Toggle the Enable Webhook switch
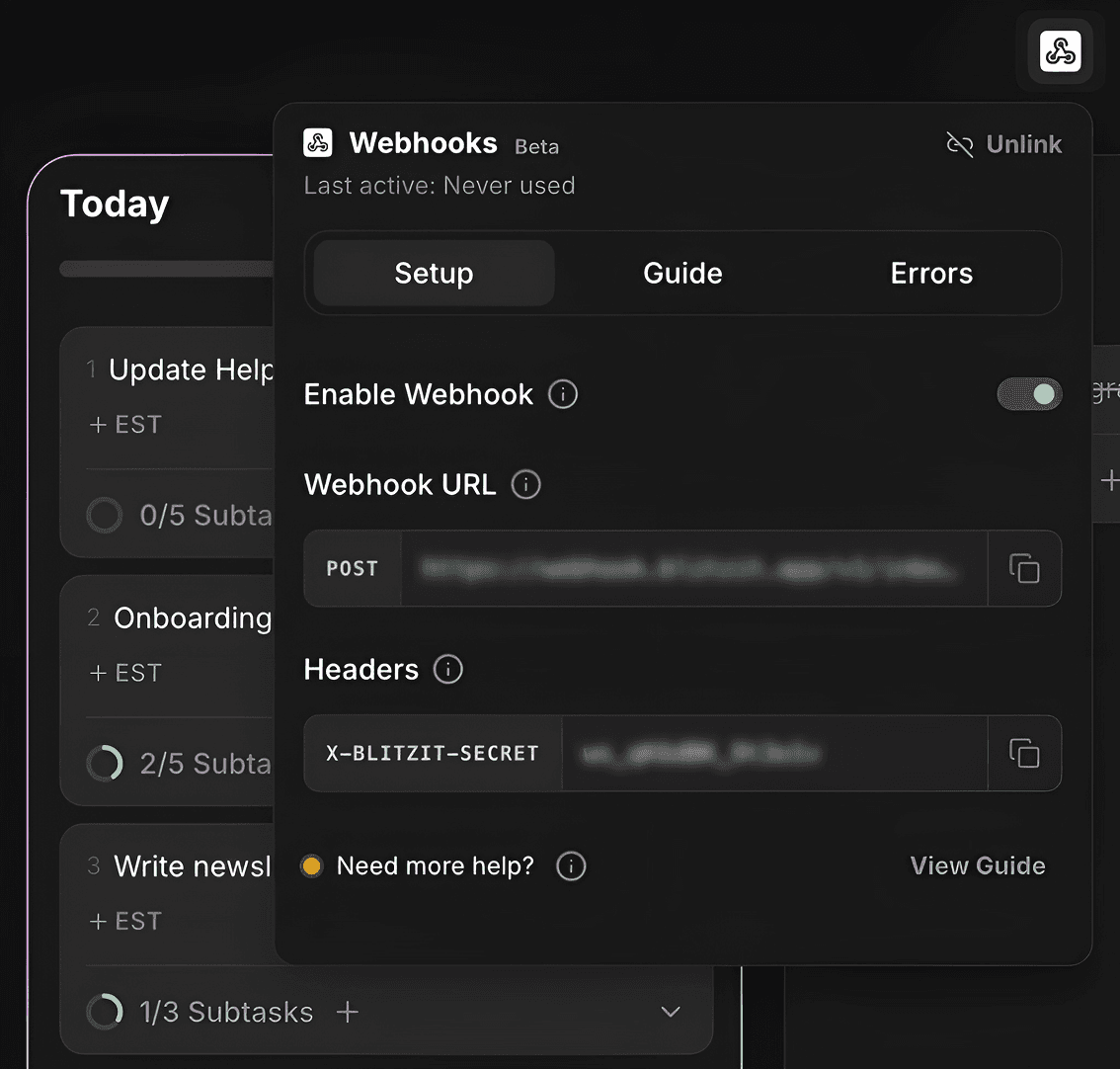This screenshot has height=1069, width=1120. pyautogui.click(x=1029, y=394)
